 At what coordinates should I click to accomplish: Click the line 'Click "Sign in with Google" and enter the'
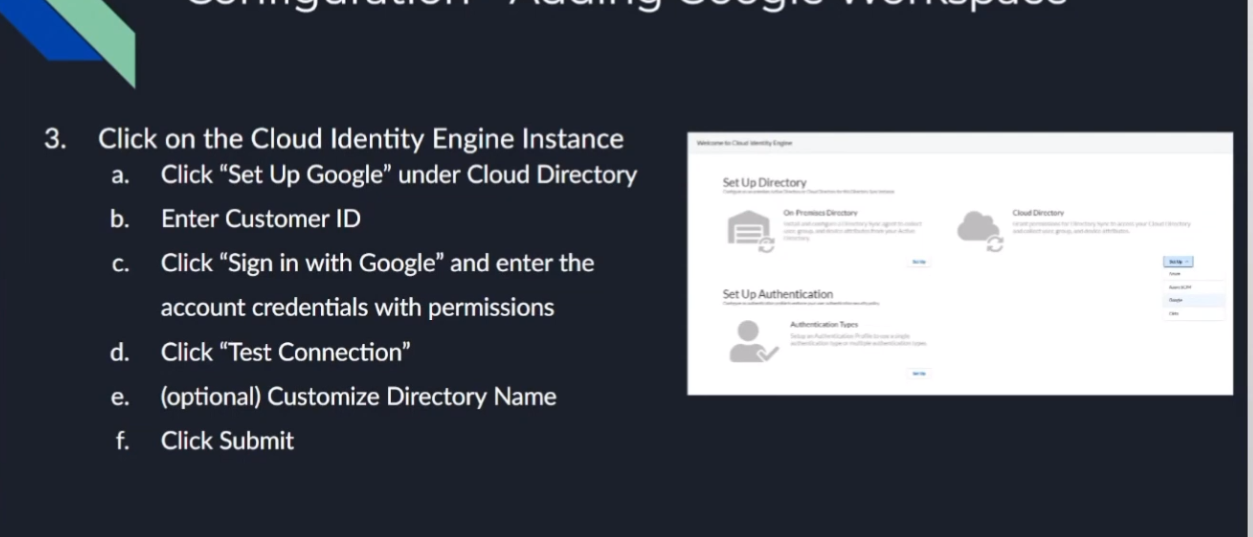click(377, 264)
